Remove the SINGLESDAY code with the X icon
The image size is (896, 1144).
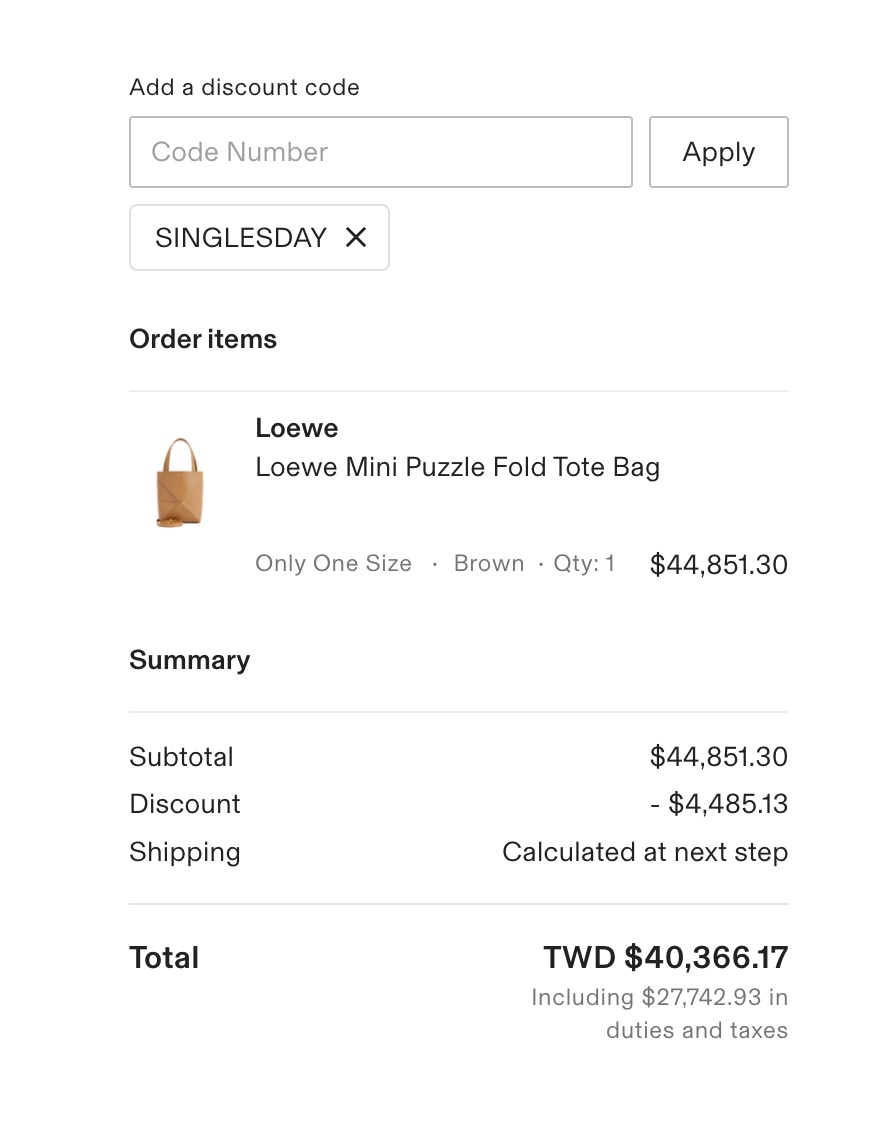point(356,237)
